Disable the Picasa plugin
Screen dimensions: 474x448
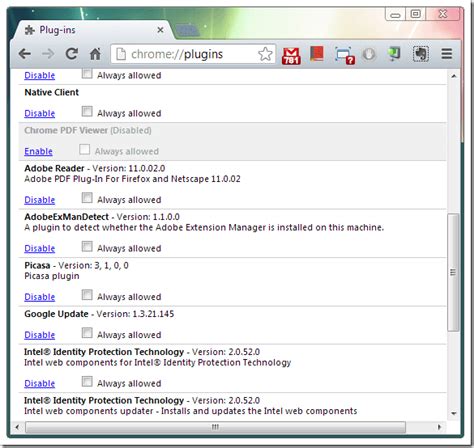(40, 297)
